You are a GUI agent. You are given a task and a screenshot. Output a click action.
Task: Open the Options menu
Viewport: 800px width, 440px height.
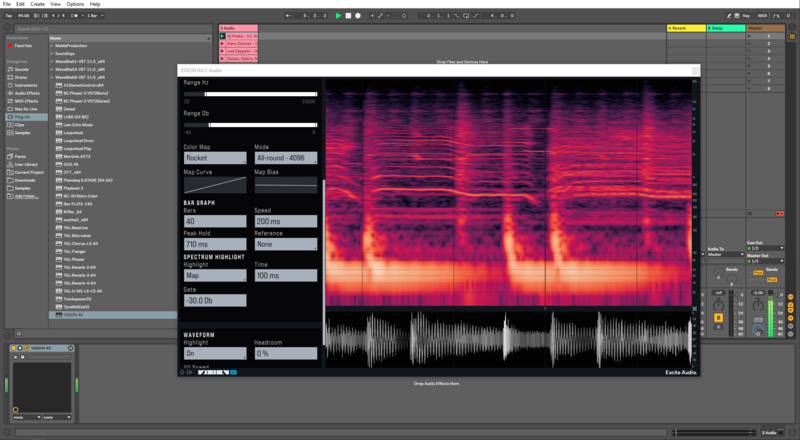coord(77,4)
